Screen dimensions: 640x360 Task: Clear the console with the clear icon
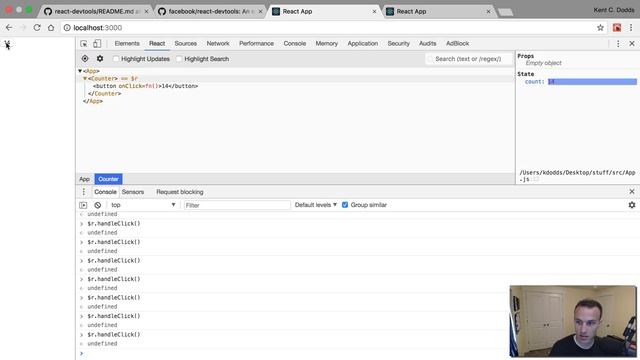[x=98, y=205]
